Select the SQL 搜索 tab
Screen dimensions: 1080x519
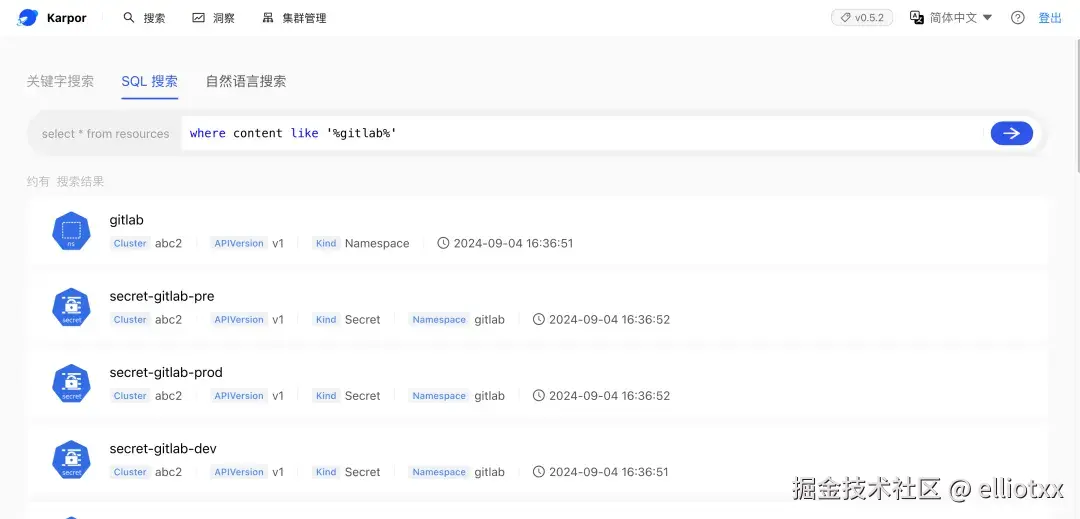pyautogui.click(x=149, y=81)
